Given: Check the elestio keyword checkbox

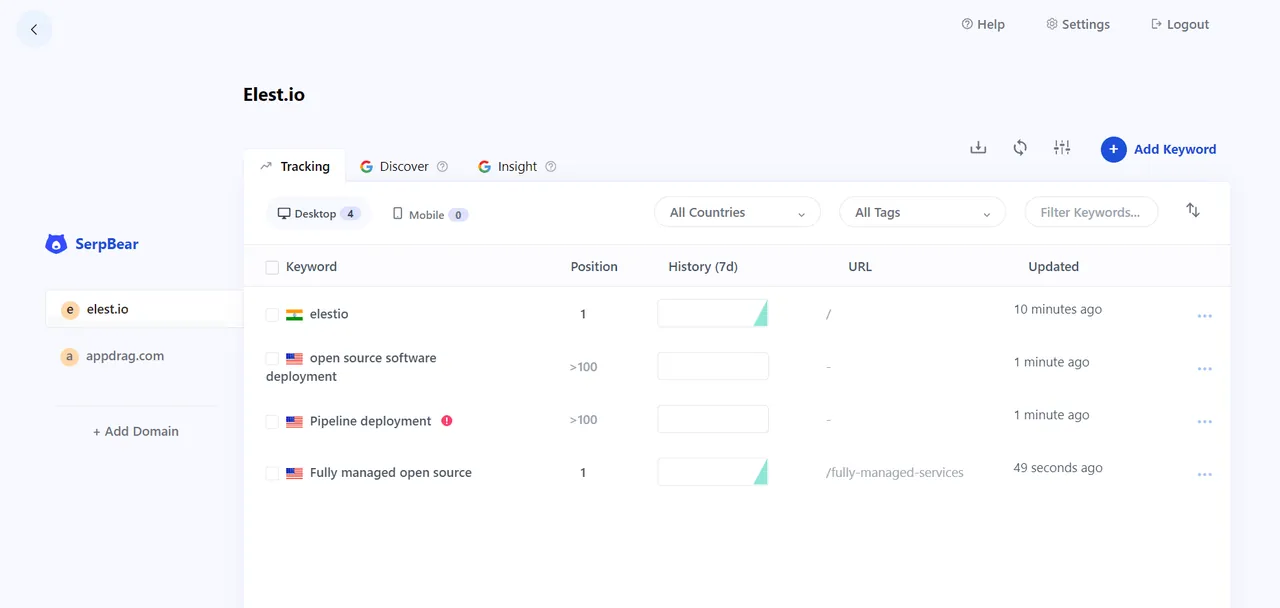Looking at the screenshot, I should (272, 314).
